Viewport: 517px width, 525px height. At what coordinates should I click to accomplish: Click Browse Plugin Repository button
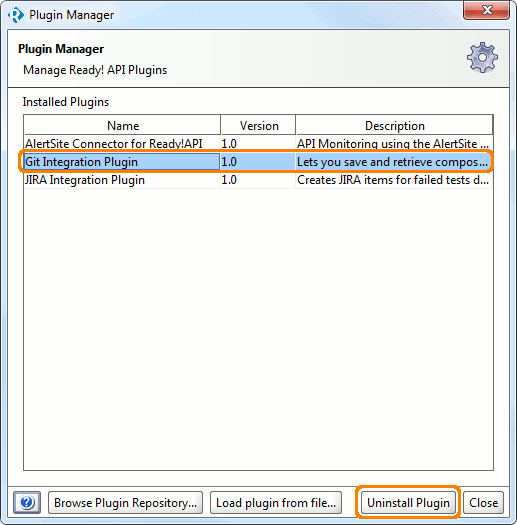point(126,503)
